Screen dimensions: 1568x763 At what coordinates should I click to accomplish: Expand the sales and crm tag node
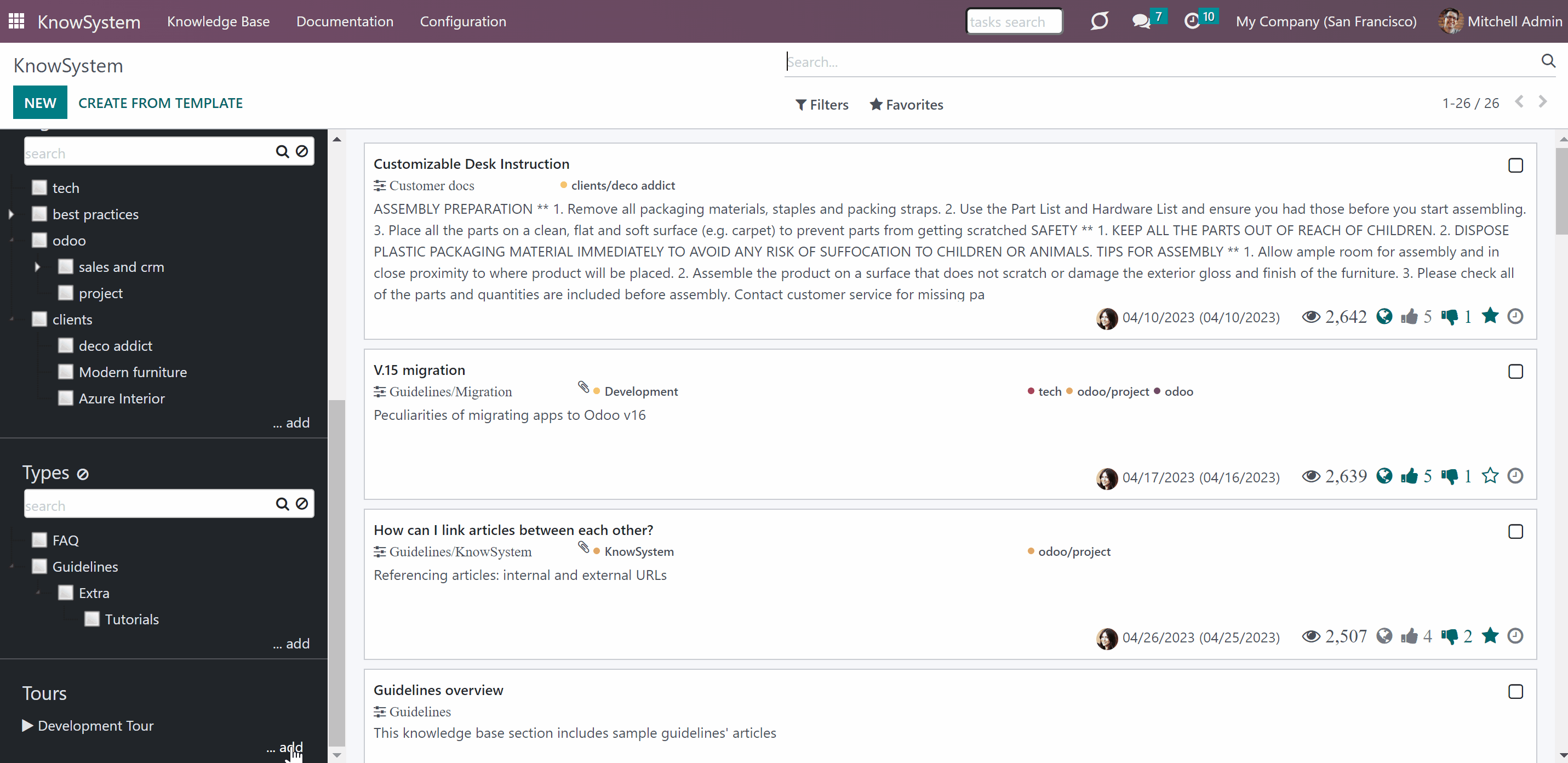[x=38, y=267]
